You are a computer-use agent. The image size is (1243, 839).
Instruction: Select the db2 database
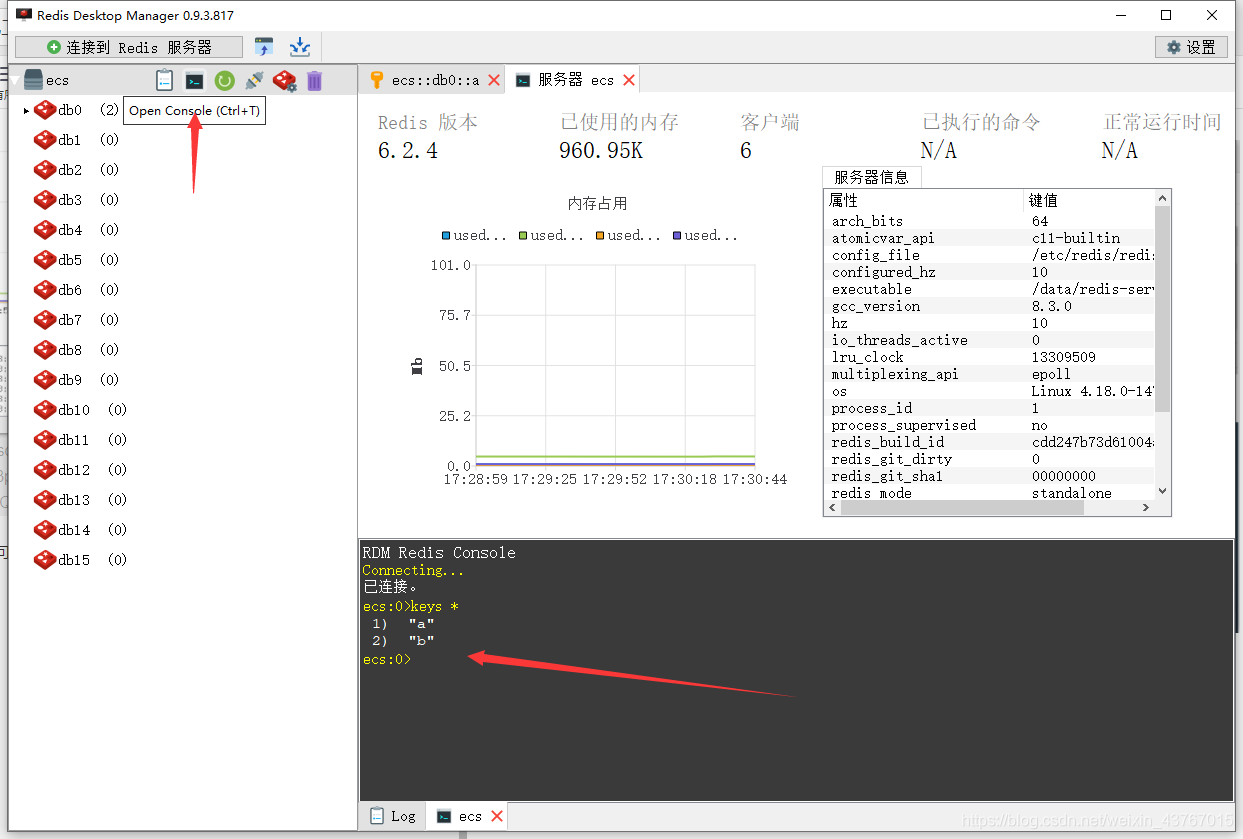point(70,170)
